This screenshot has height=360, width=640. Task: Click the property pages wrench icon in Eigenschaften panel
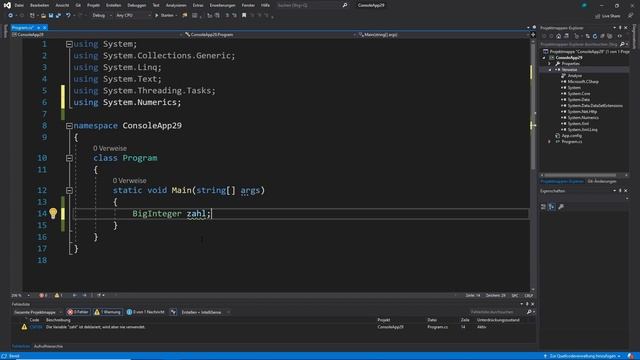click(561, 207)
